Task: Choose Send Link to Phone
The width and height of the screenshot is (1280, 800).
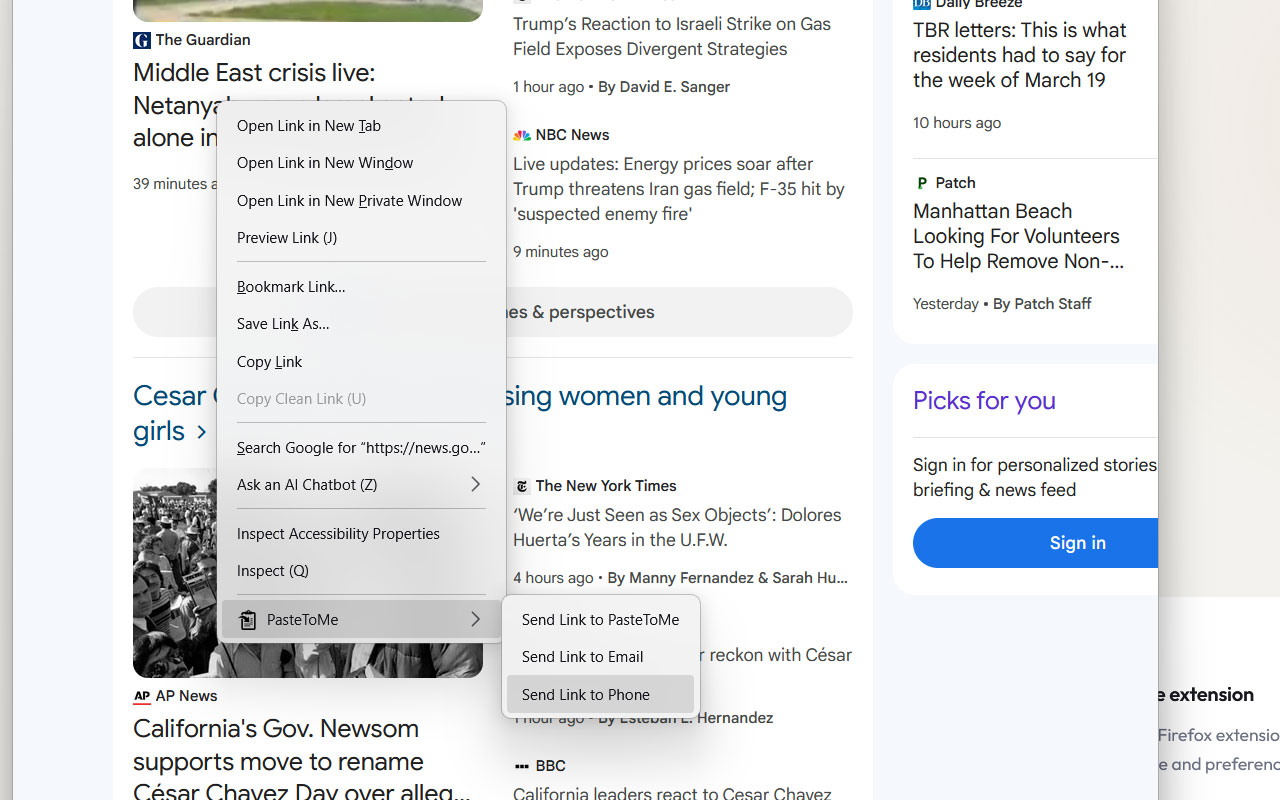Action: tap(585, 694)
